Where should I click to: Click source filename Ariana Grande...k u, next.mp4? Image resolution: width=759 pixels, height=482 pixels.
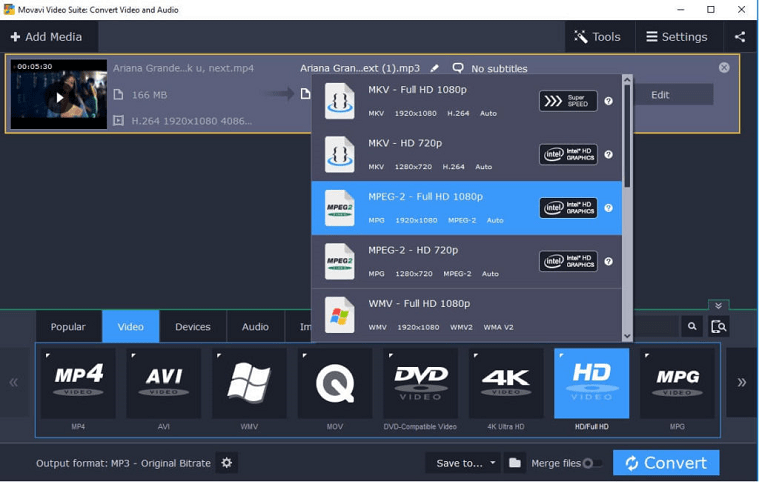(x=183, y=68)
